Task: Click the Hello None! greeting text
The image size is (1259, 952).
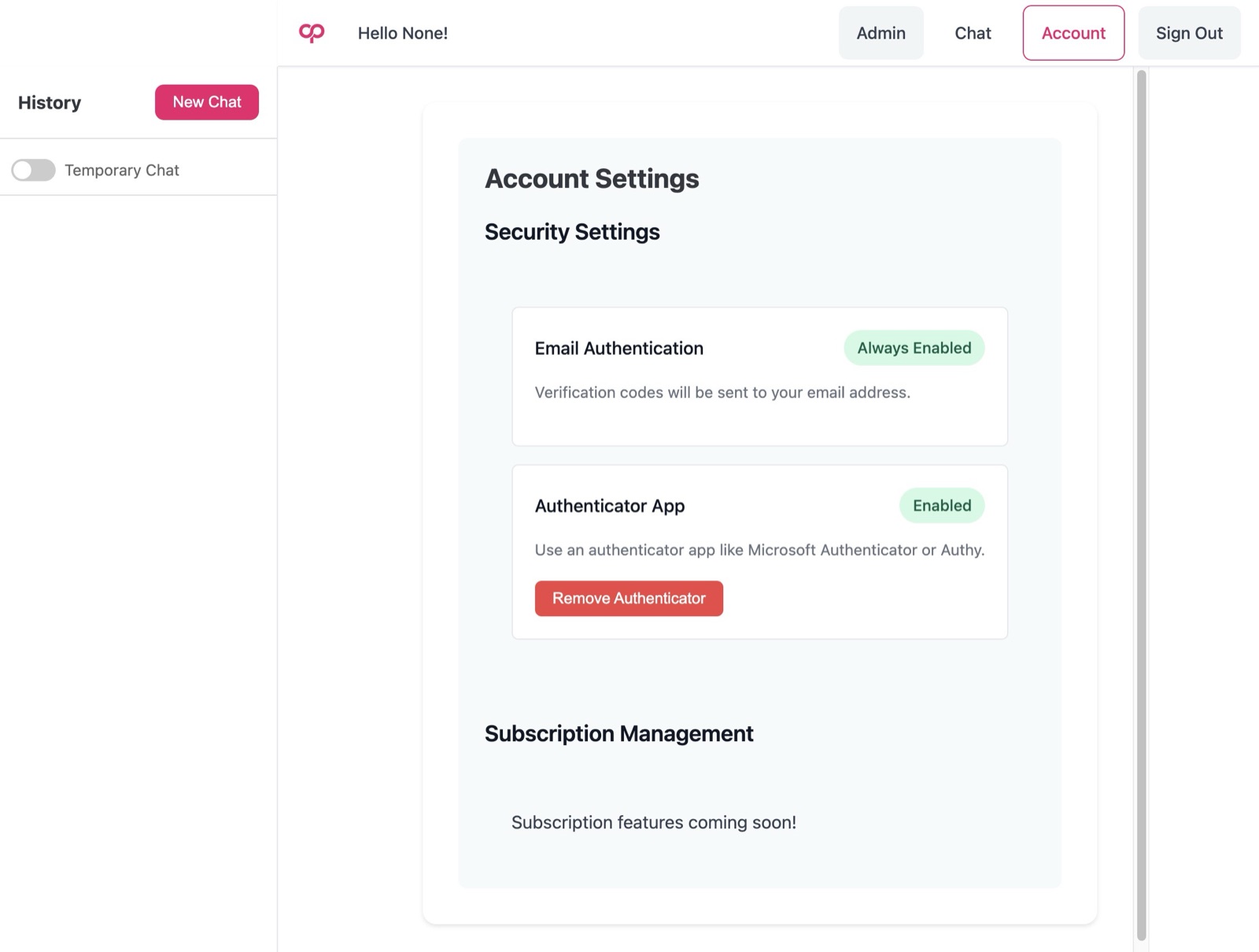Action: pyautogui.click(x=403, y=33)
